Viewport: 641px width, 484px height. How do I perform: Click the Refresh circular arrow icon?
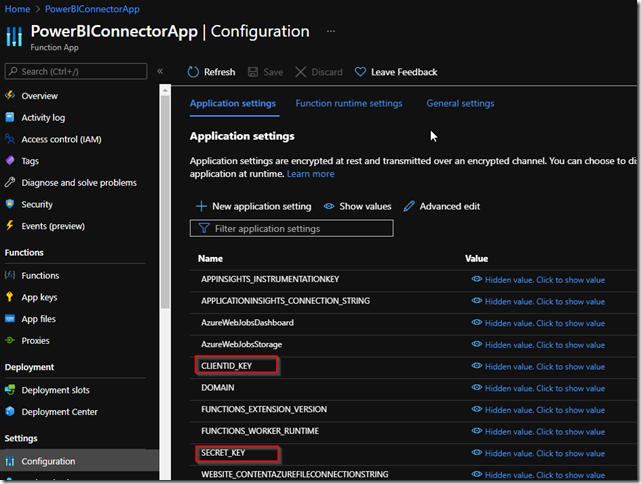193,72
